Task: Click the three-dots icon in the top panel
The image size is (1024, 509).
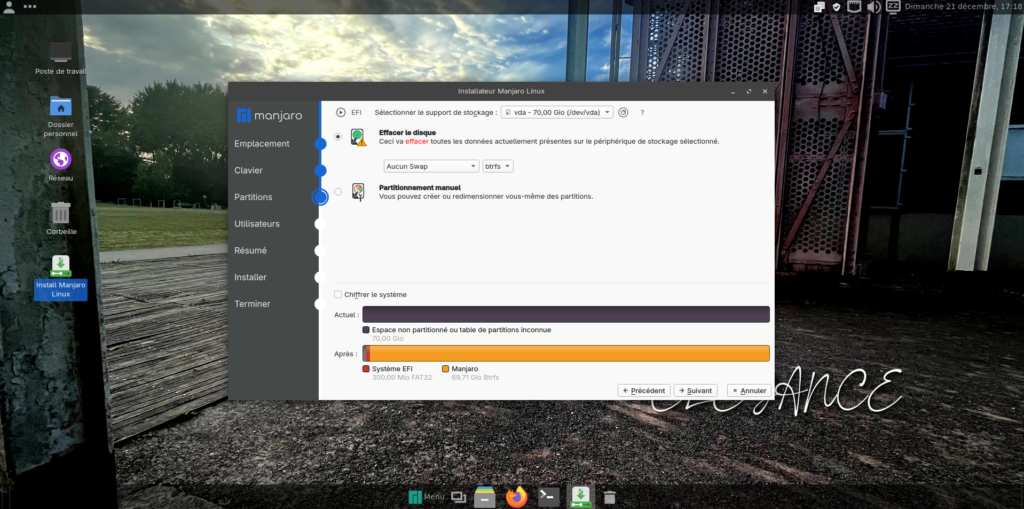Action: 30,7
